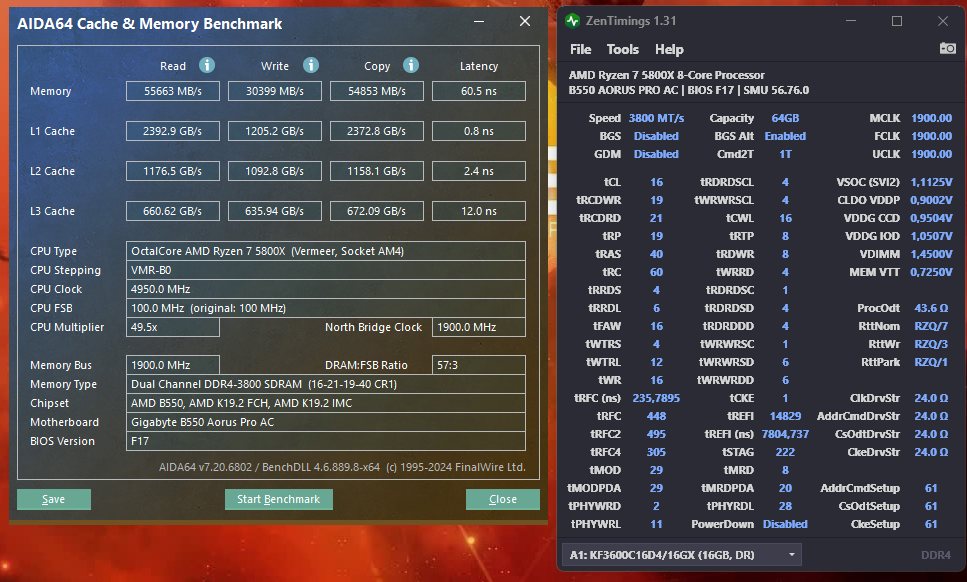Click the ProcOdt value 43.6 Ω
Image resolution: width=967 pixels, height=582 pixels.
931,308
